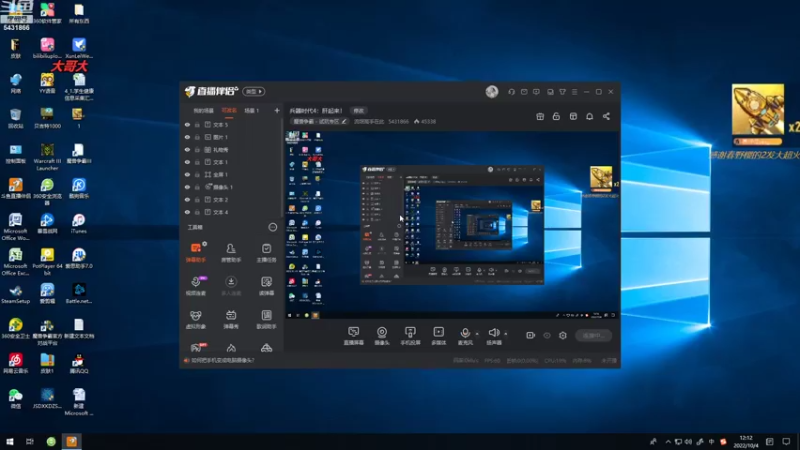The width and height of the screenshot is (800, 450).
Task: Select the 礼物秀 source row
Action: click(231, 150)
